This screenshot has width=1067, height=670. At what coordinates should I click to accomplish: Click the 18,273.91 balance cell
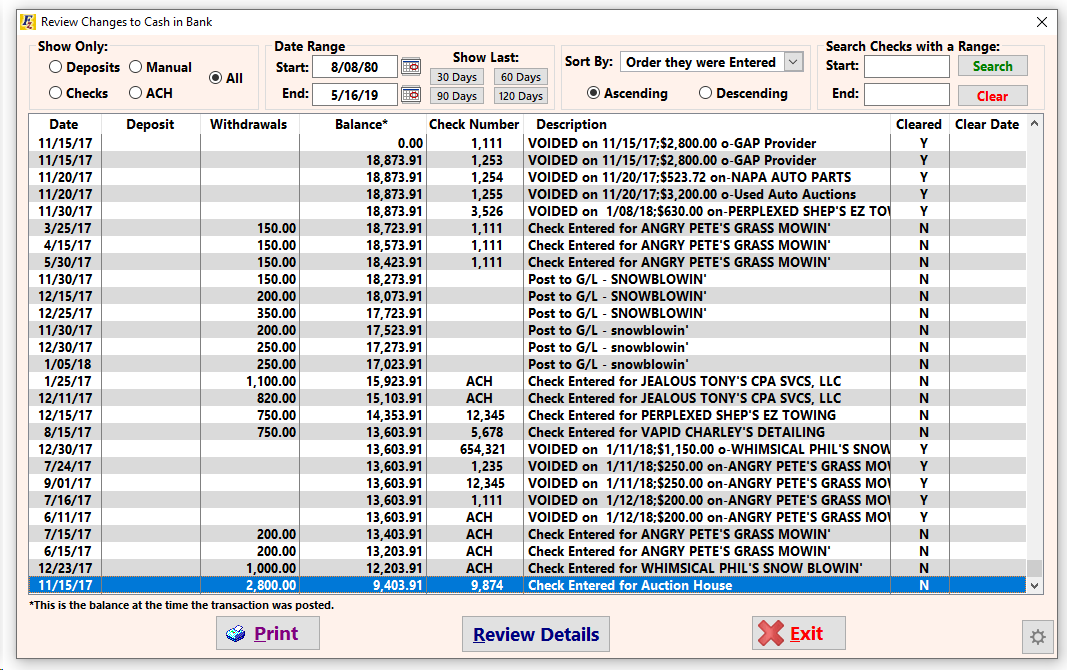[x=394, y=280]
